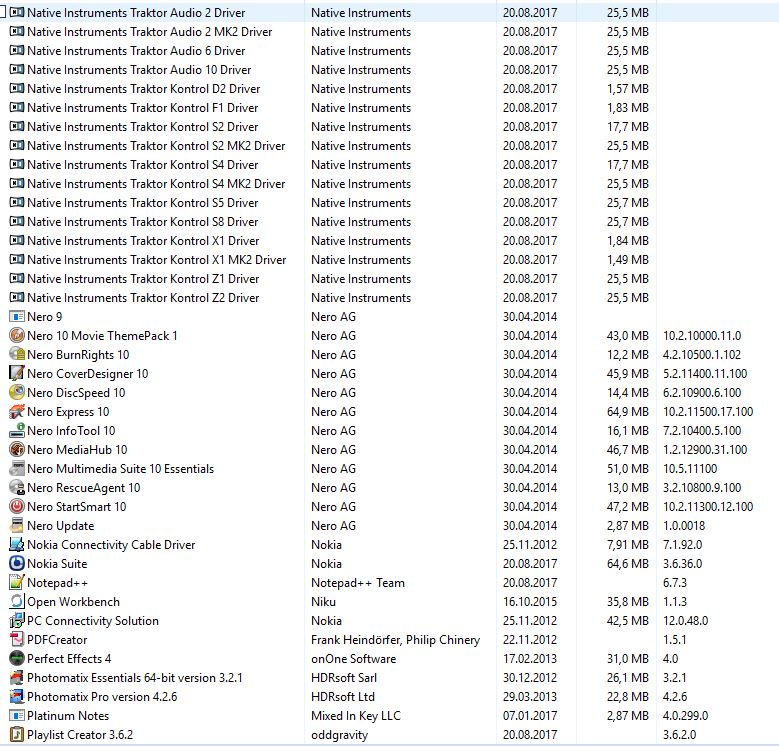Click the Platinum Notes icon
This screenshot has width=779, height=746.
click(x=17, y=715)
